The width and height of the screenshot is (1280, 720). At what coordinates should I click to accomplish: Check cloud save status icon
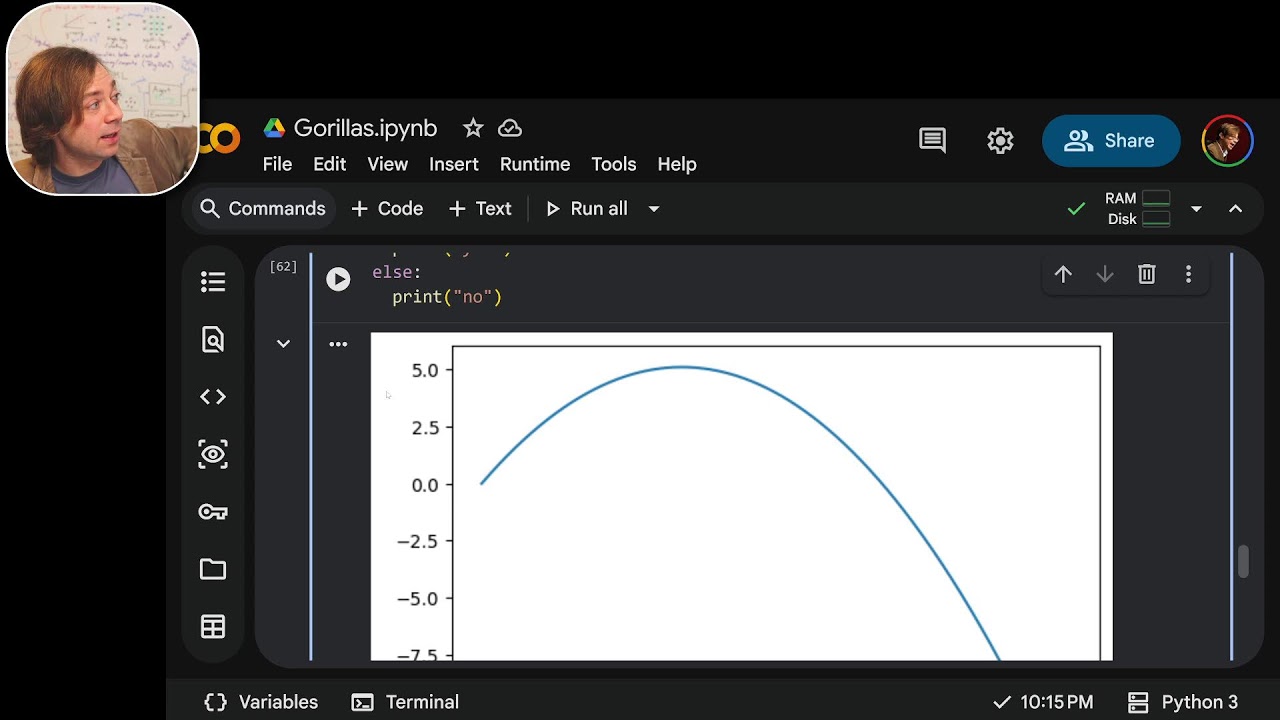tap(510, 128)
